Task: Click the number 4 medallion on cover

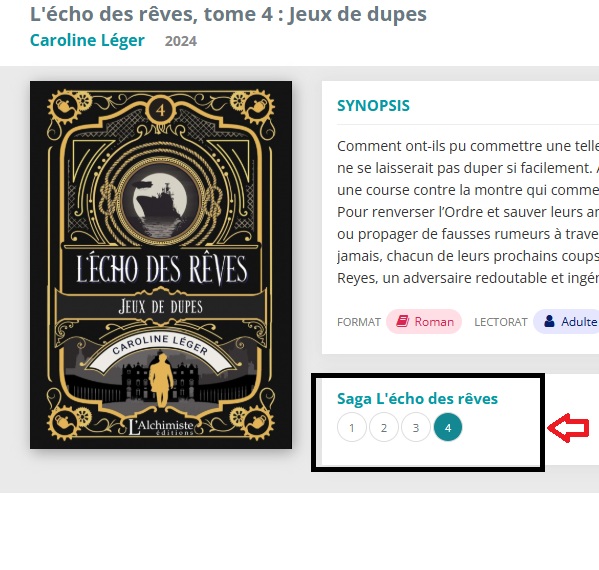Action: coord(160,111)
